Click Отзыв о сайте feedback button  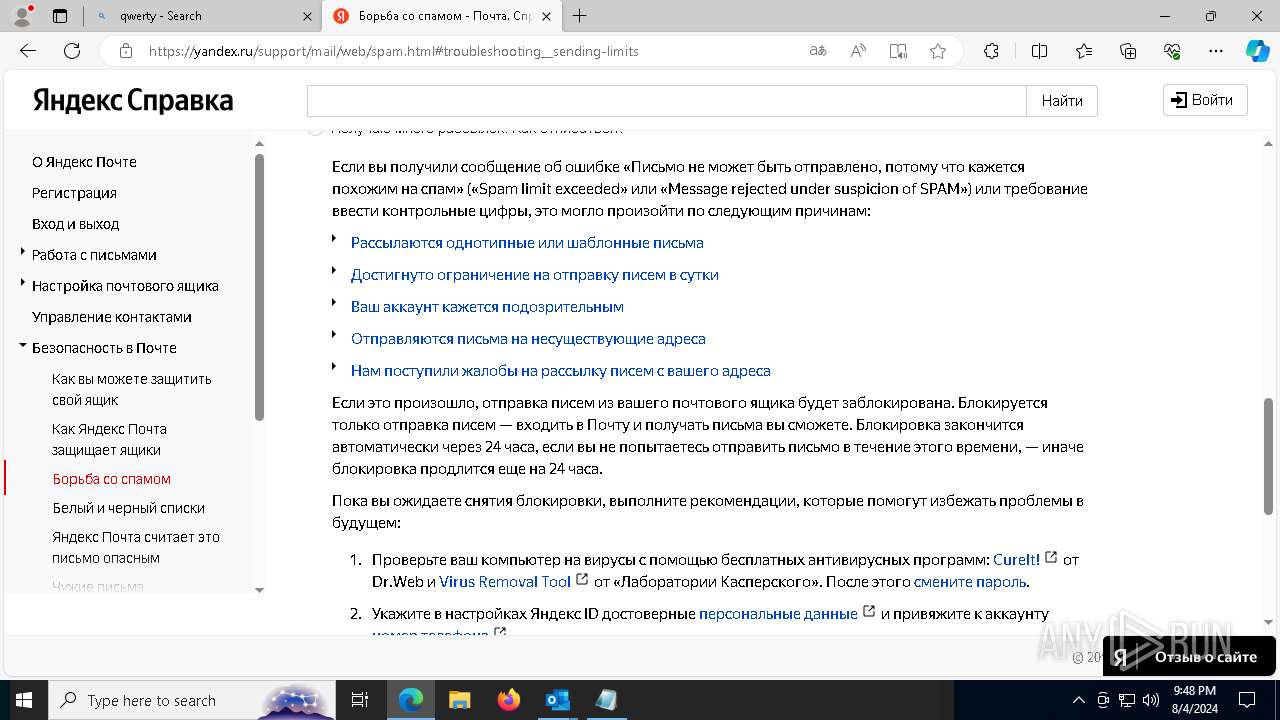[1189, 656]
